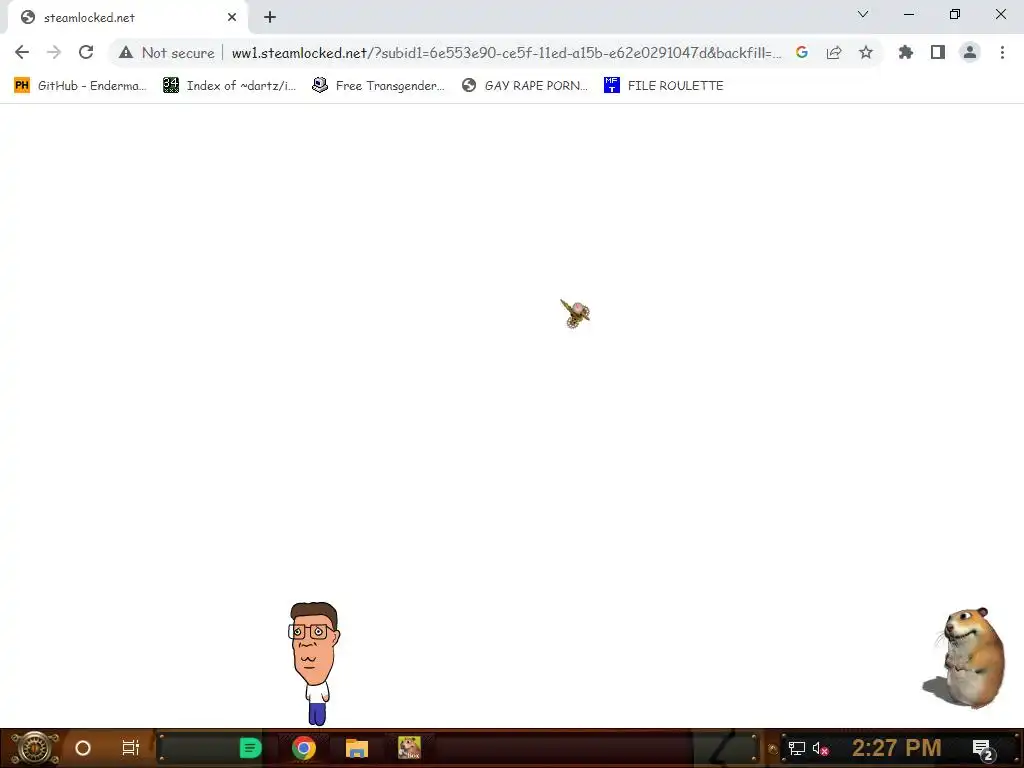View Not secure site information
This screenshot has width=1024, height=768.
pos(167,53)
